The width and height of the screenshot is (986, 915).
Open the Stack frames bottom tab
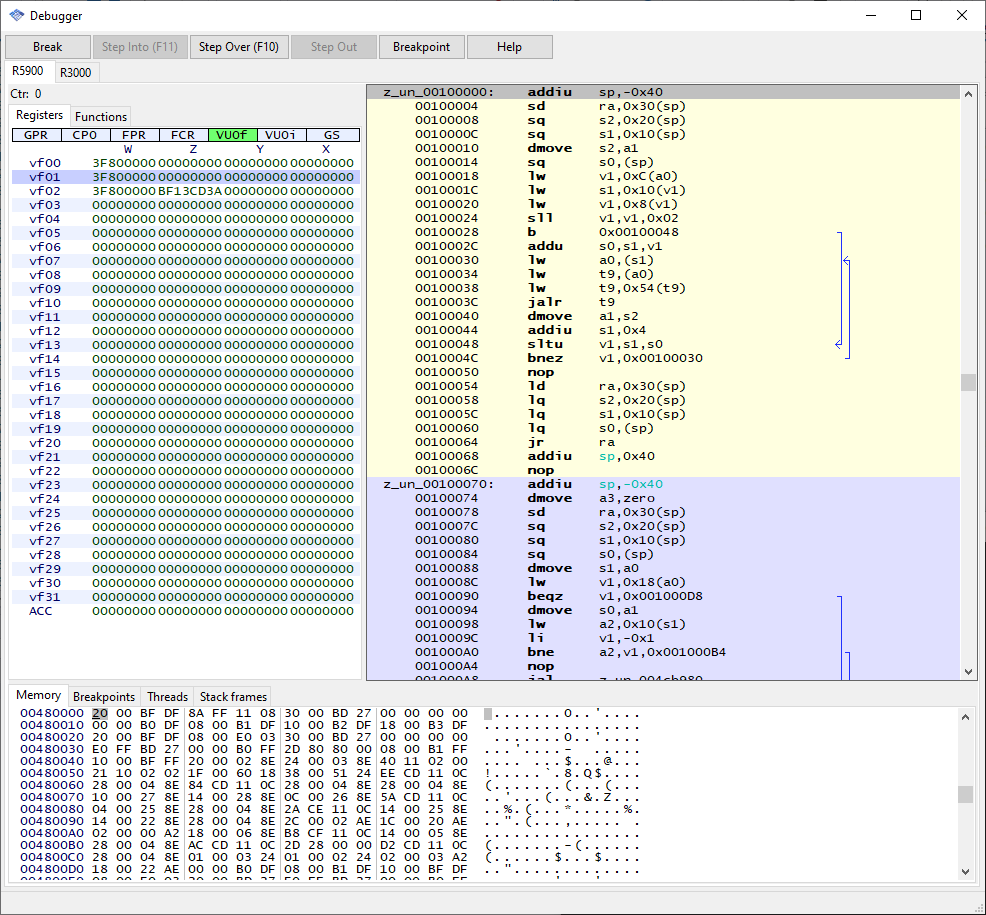(x=233, y=697)
